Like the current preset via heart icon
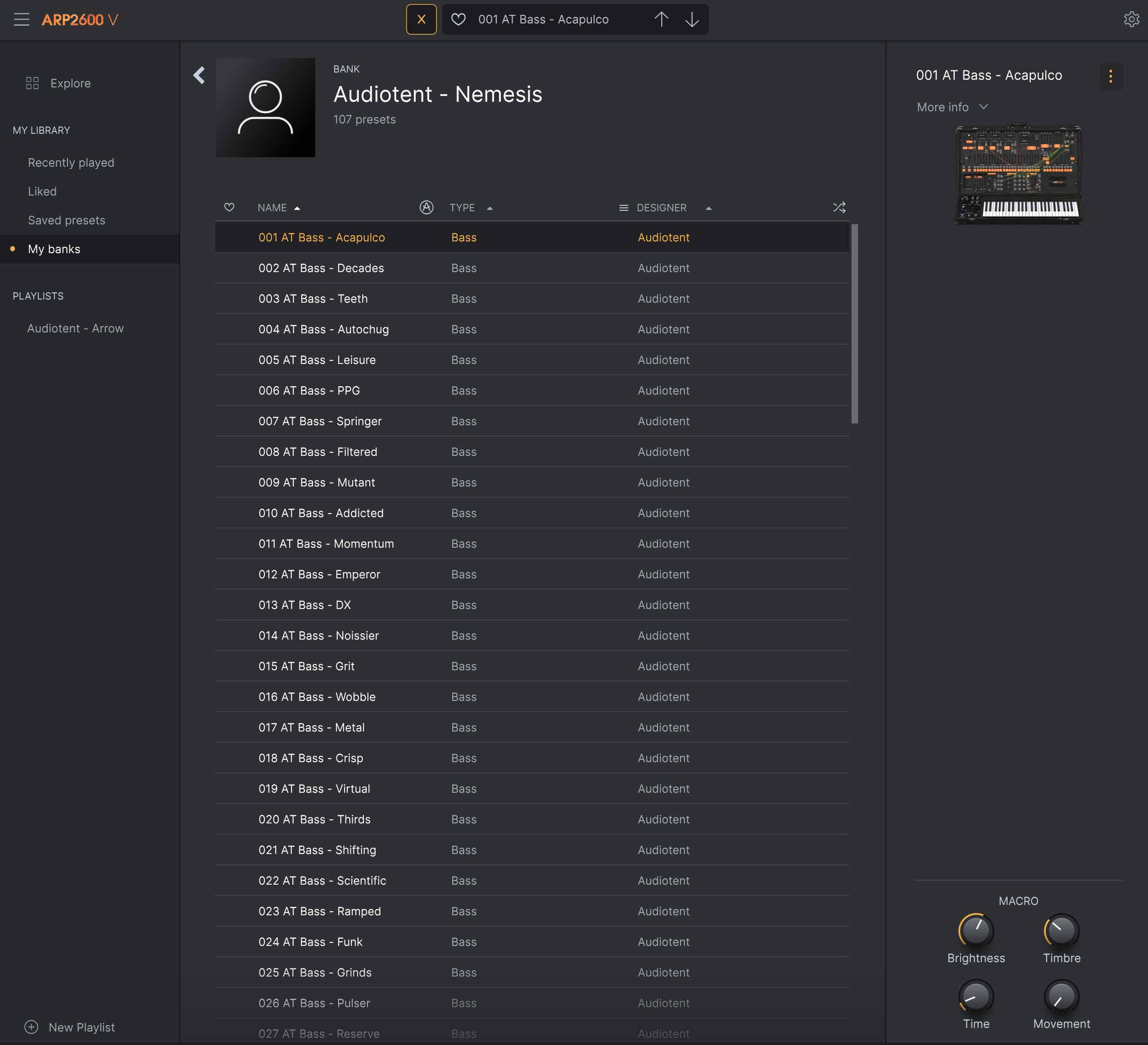This screenshot has height=1045, width=1148. [x=458, y=19]
